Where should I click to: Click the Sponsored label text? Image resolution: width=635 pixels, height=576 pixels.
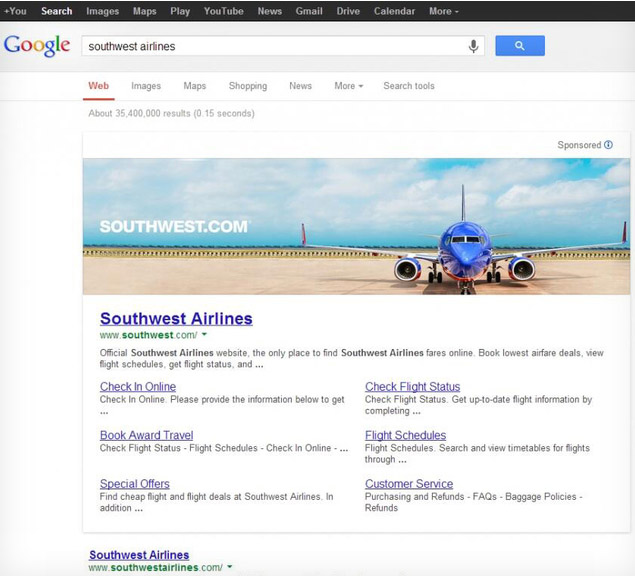(579, 145)
